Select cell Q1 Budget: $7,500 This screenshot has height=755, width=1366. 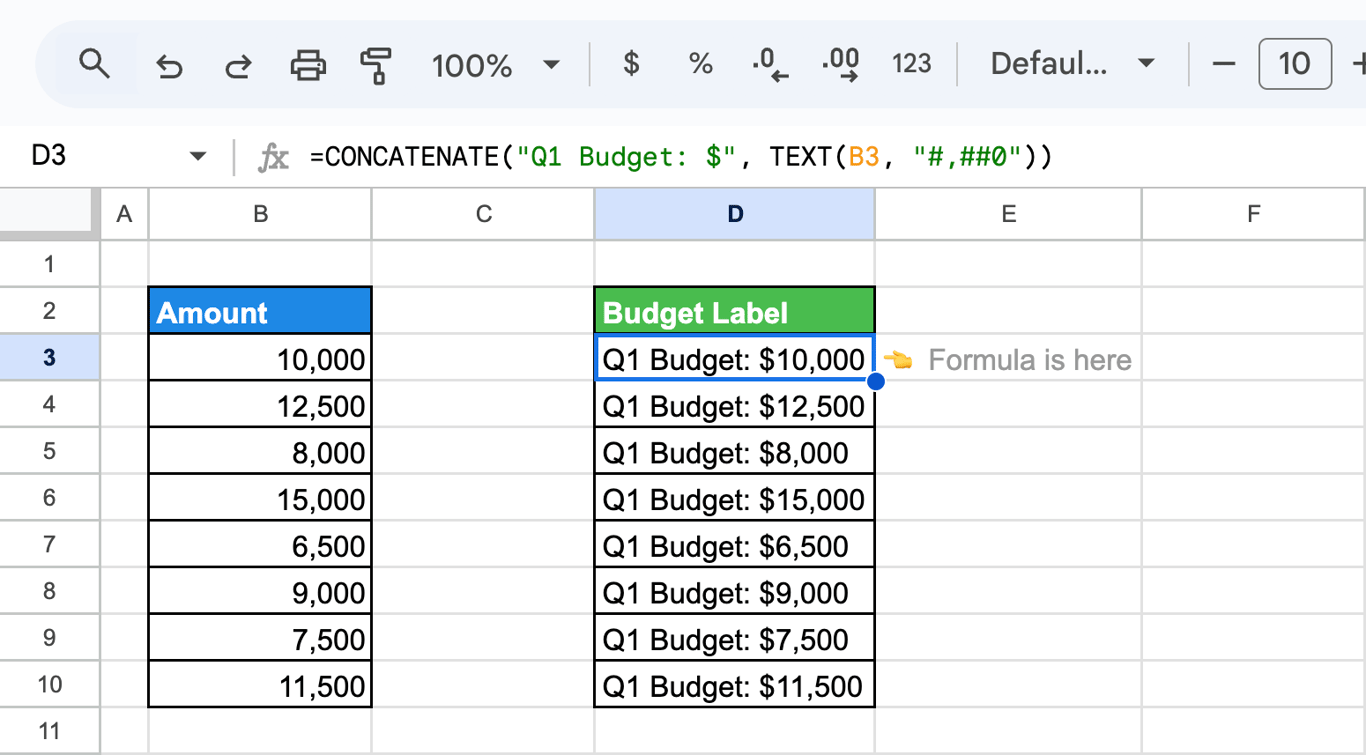[x=735, y=638]
